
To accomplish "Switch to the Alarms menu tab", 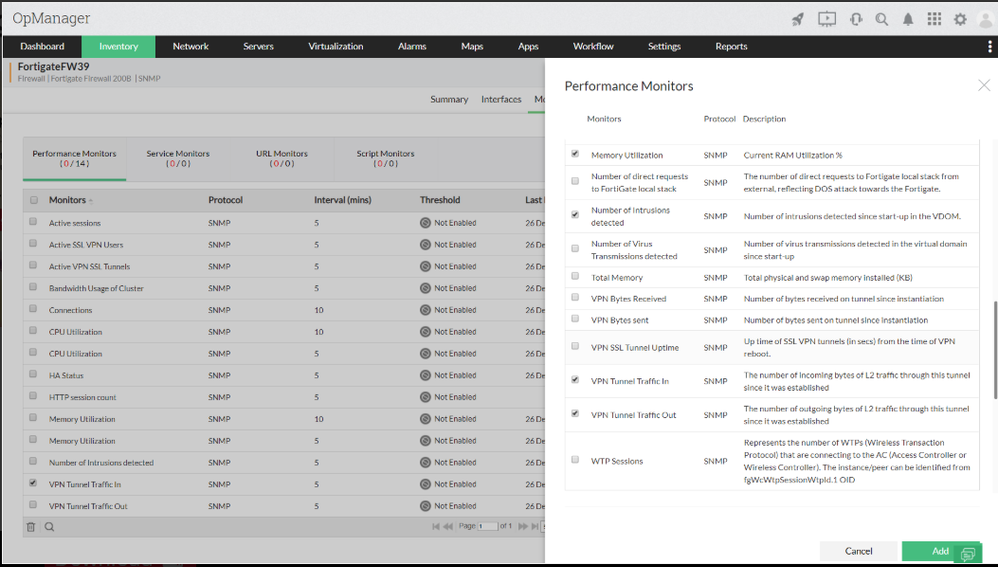I will click(412, 46).
